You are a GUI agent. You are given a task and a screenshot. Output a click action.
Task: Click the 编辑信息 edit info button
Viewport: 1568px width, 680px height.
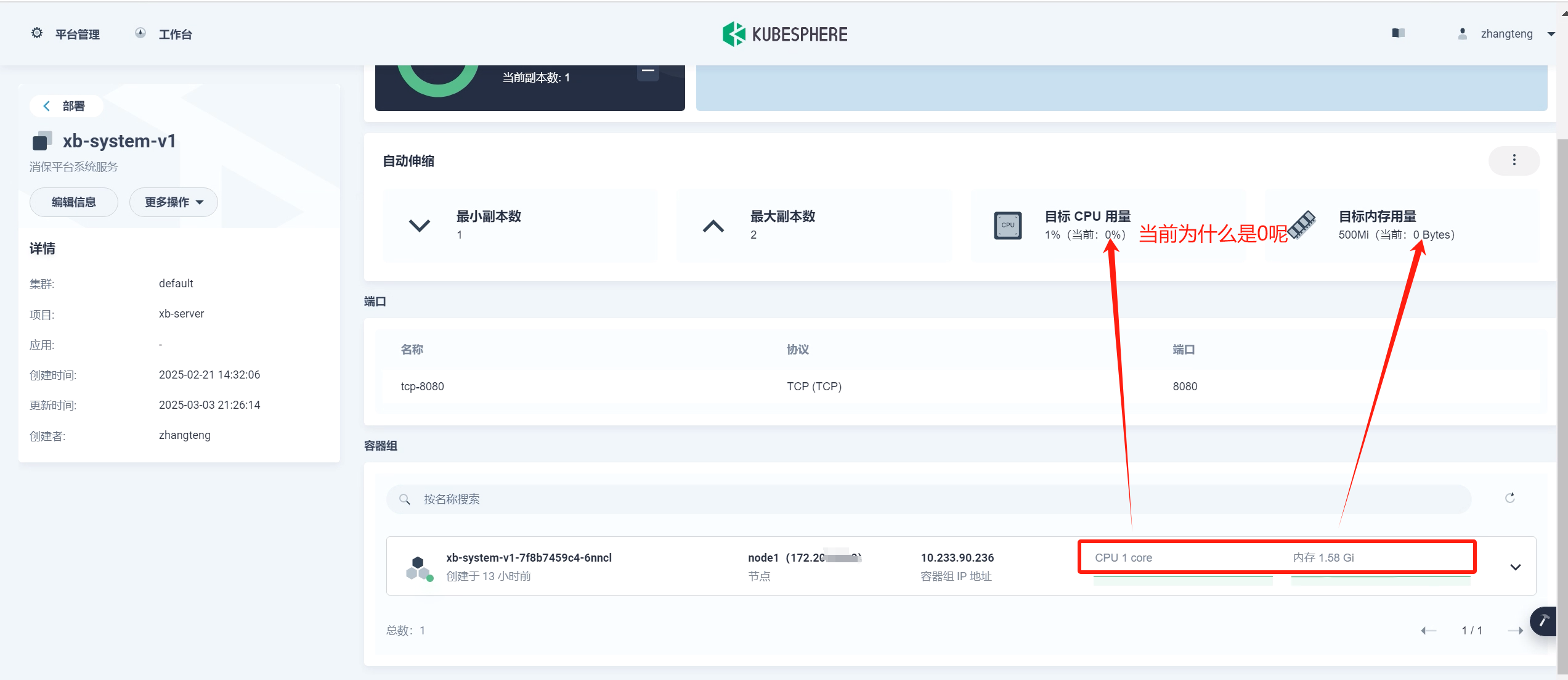pyautogui.click(x=74, y=202)
